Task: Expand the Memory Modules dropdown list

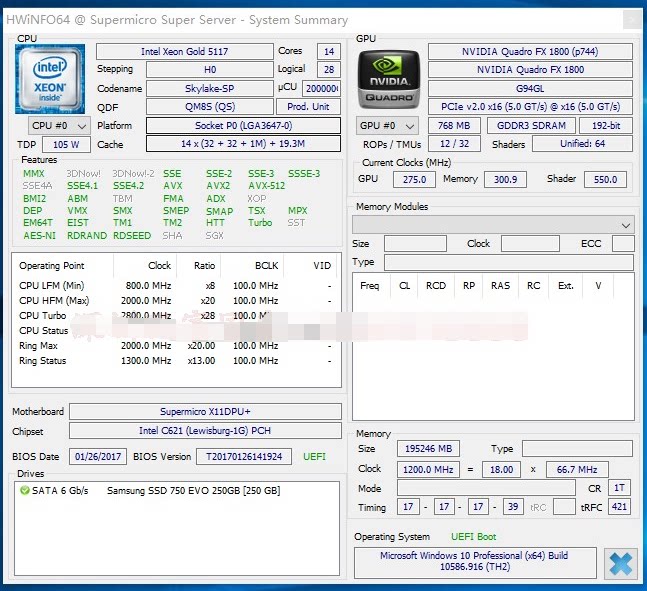Action: point(493,225)
